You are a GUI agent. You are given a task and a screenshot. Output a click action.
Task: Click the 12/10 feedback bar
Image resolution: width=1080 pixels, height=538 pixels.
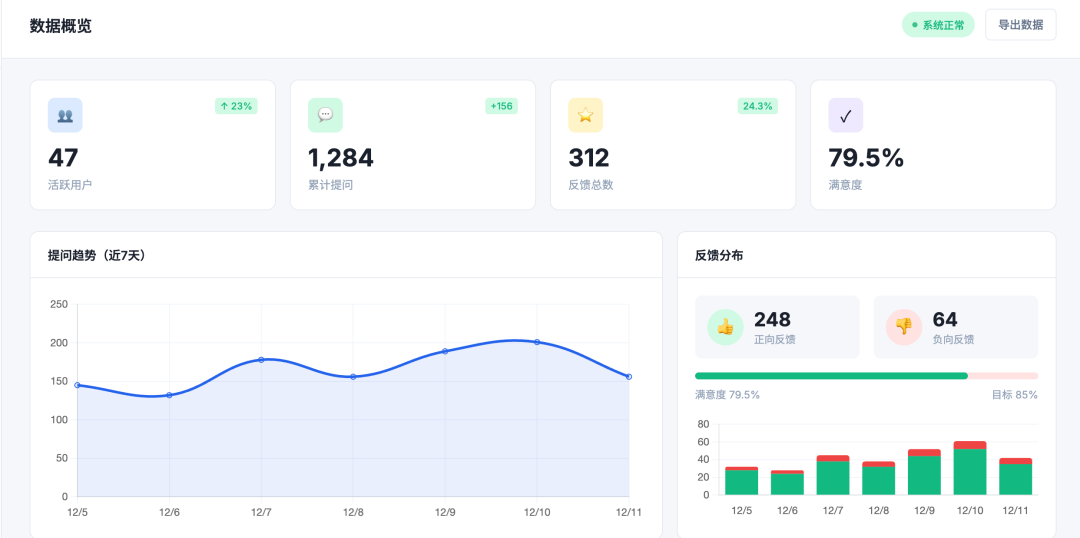970,468
